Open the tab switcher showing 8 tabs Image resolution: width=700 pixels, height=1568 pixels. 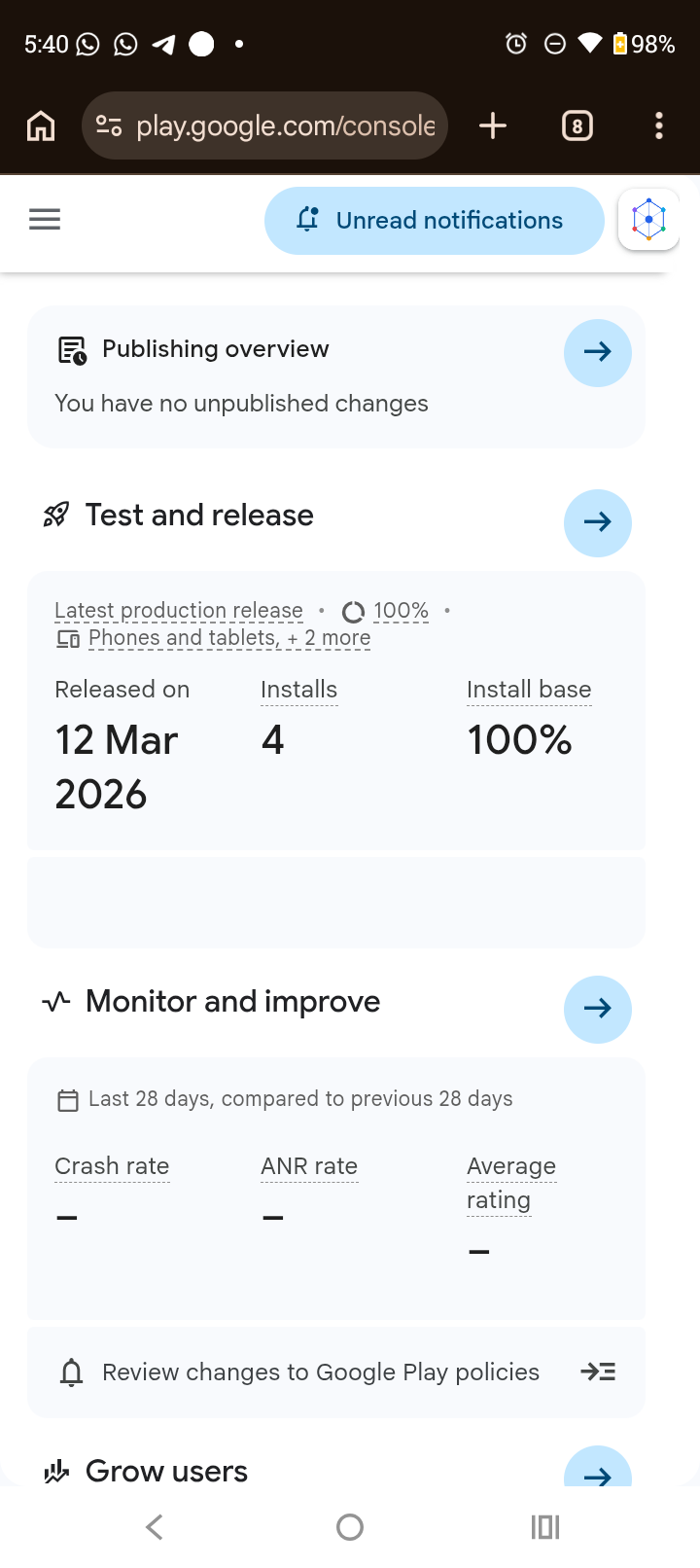point(577,125)
